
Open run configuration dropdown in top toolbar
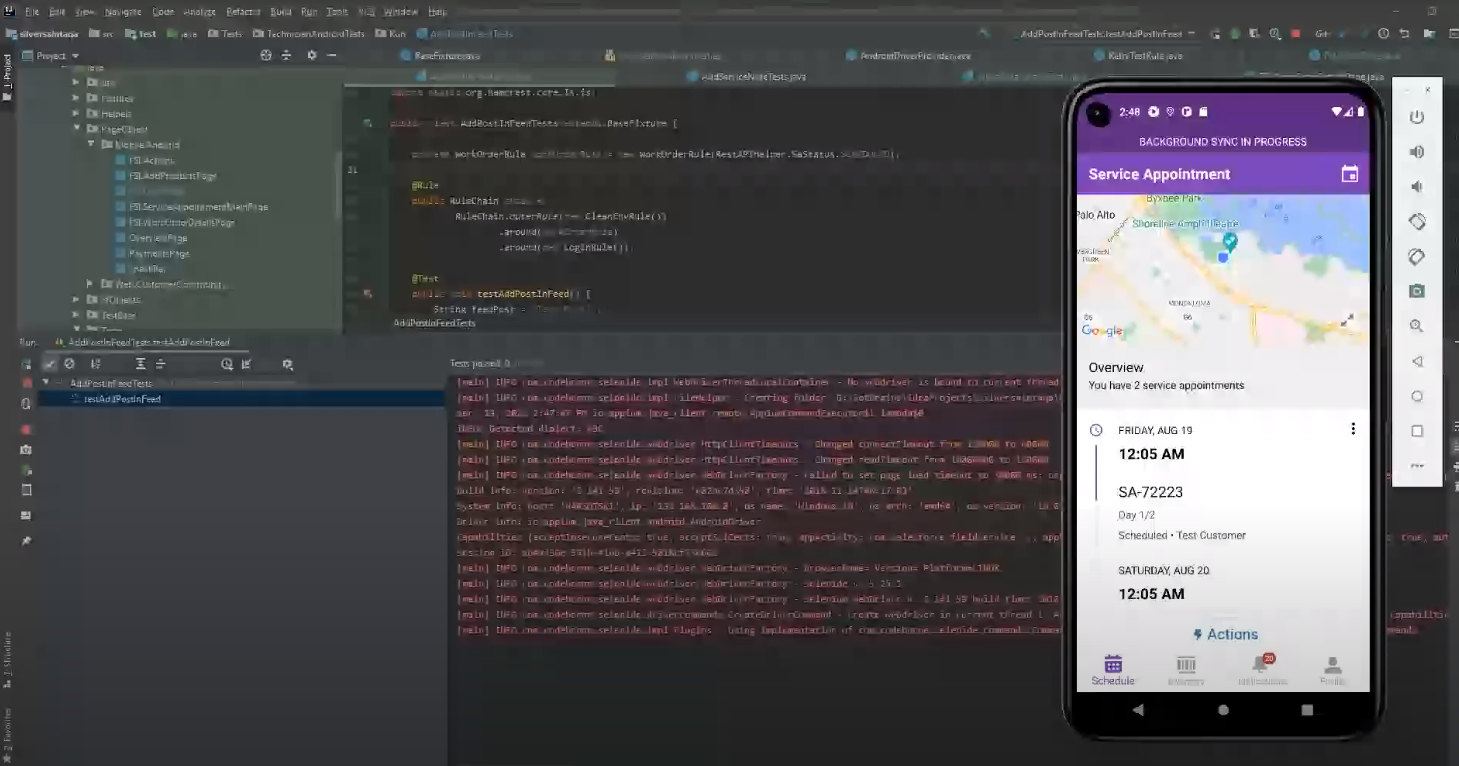1107,33
